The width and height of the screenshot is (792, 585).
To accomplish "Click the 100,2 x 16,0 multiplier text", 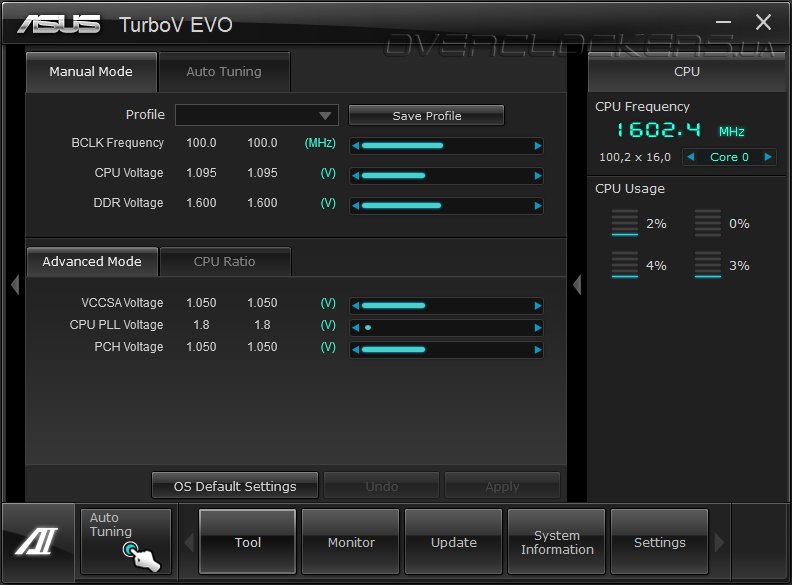I will pyautogui.click(x=635, y=157).
